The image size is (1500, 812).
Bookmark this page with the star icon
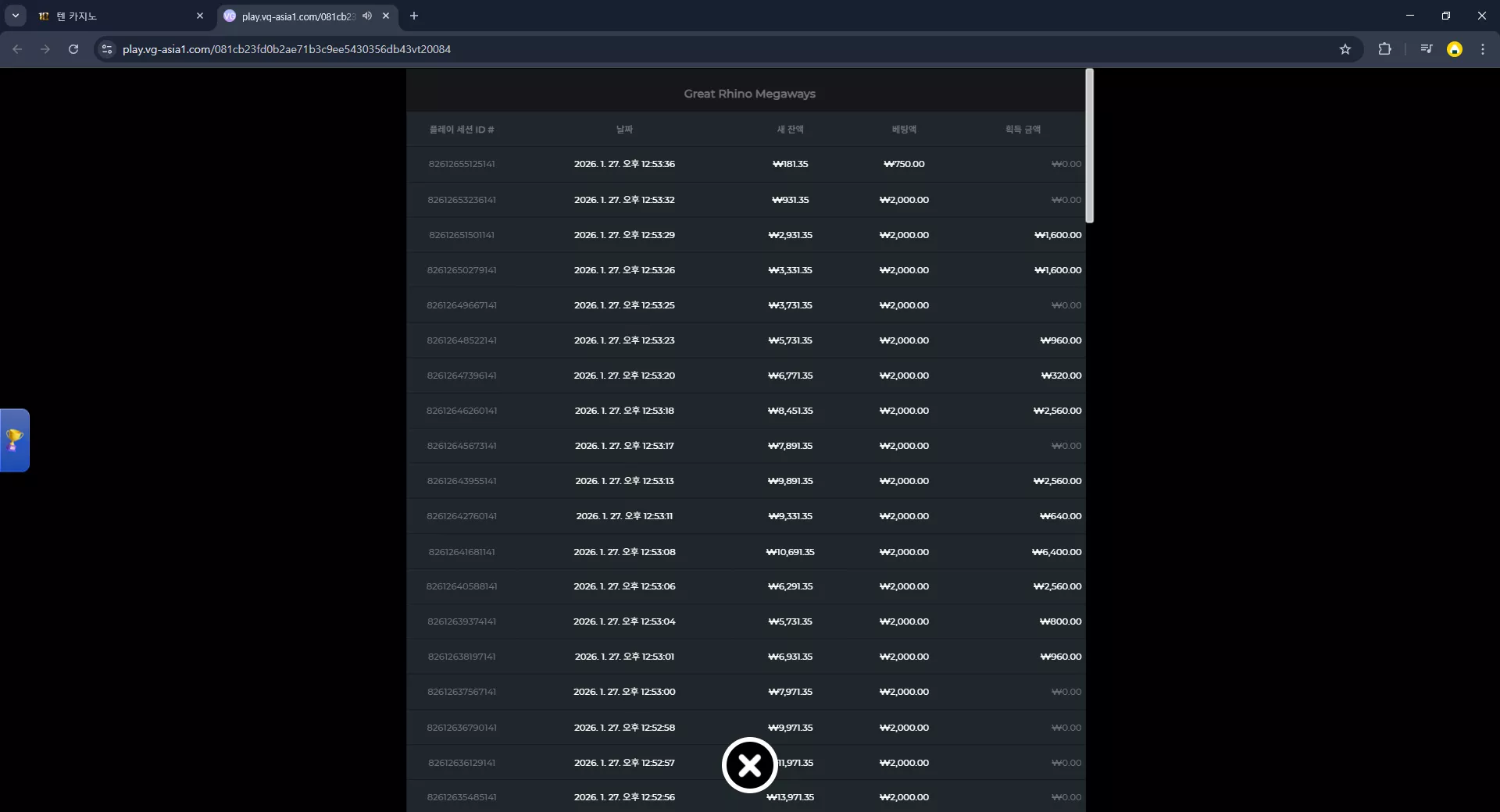[x=1345, y=49]
